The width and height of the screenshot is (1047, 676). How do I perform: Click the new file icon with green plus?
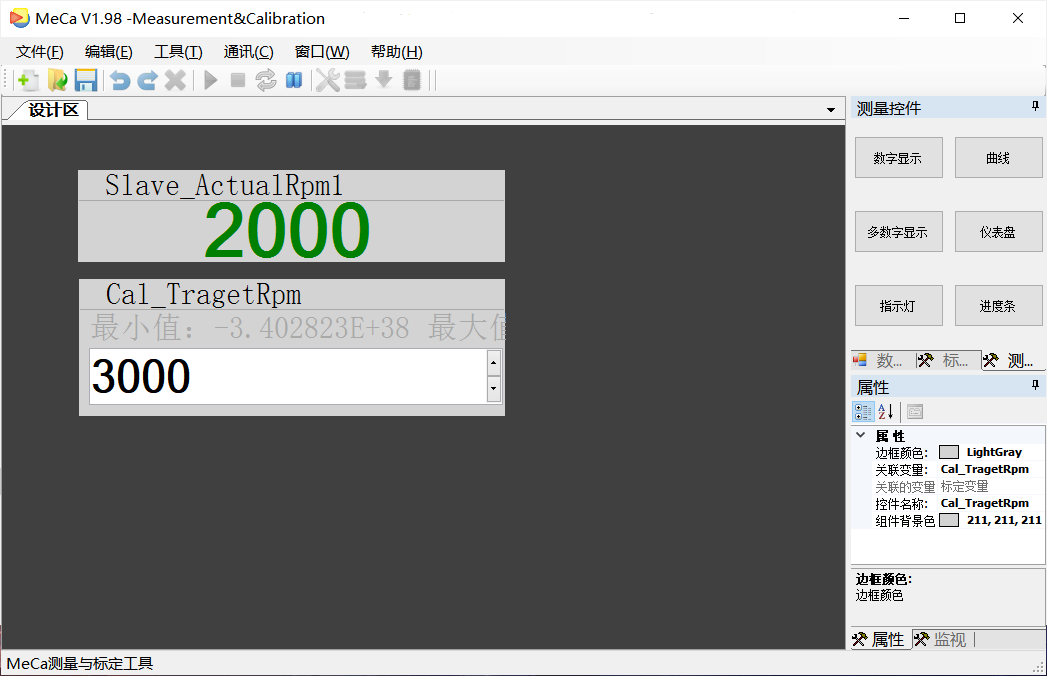click(x=27, y=80)
